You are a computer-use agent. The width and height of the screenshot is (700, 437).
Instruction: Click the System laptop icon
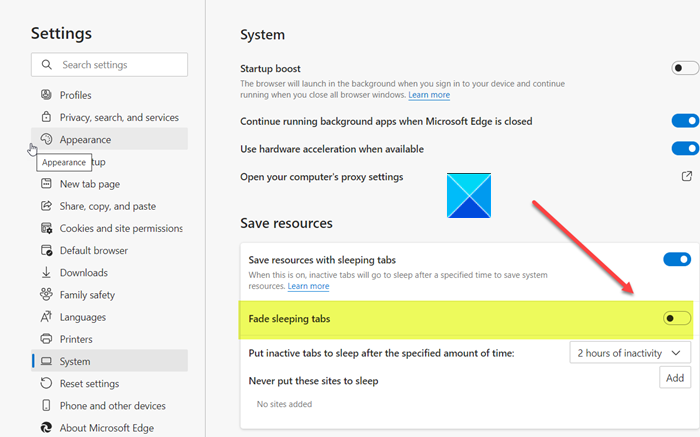[46, 361]
